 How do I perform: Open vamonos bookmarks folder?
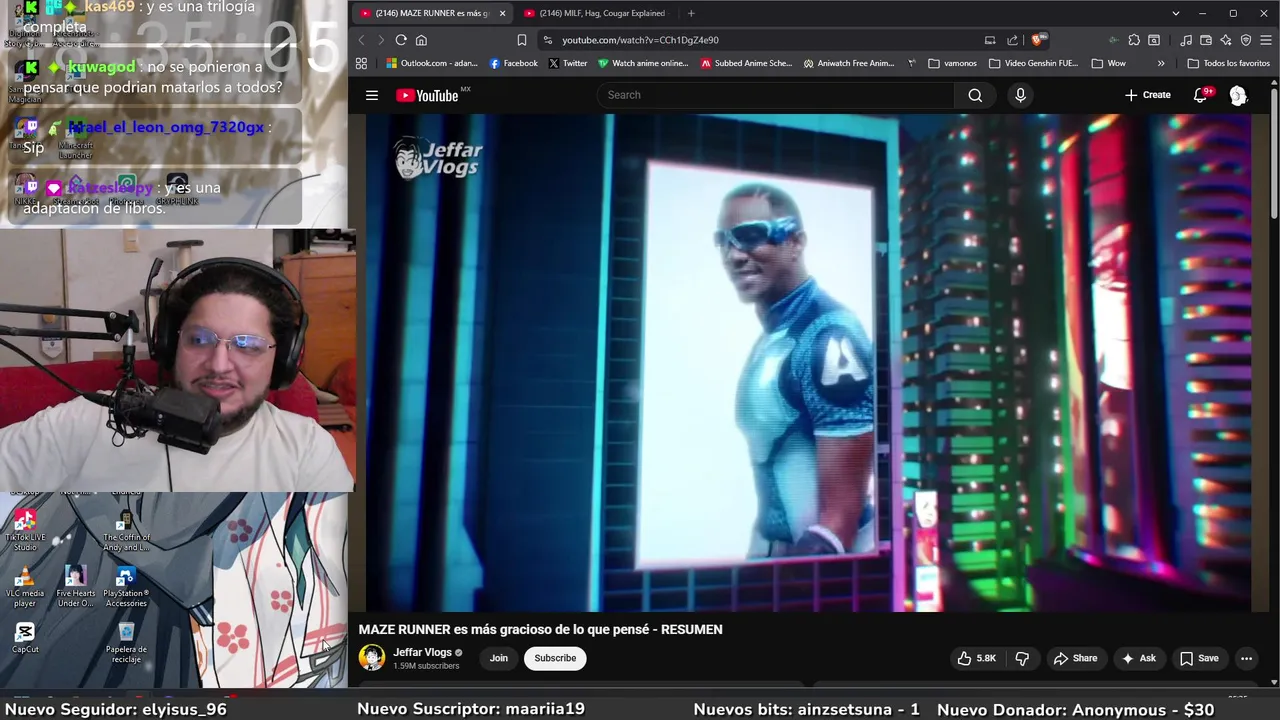pos(952,63)
